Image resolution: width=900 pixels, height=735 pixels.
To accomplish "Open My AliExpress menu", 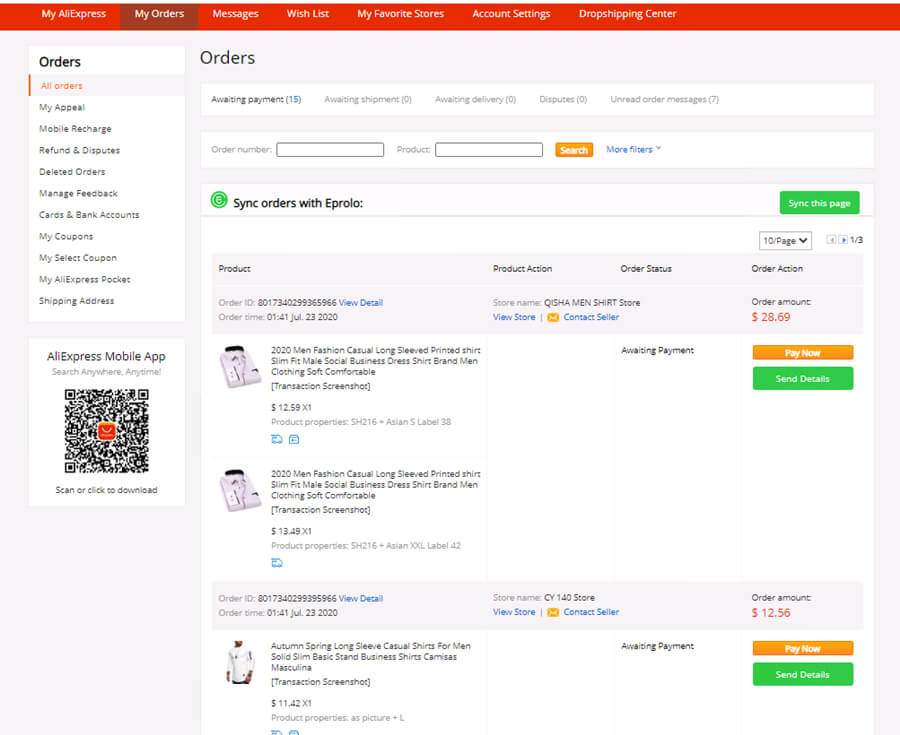I will click(x=73, y=14).
